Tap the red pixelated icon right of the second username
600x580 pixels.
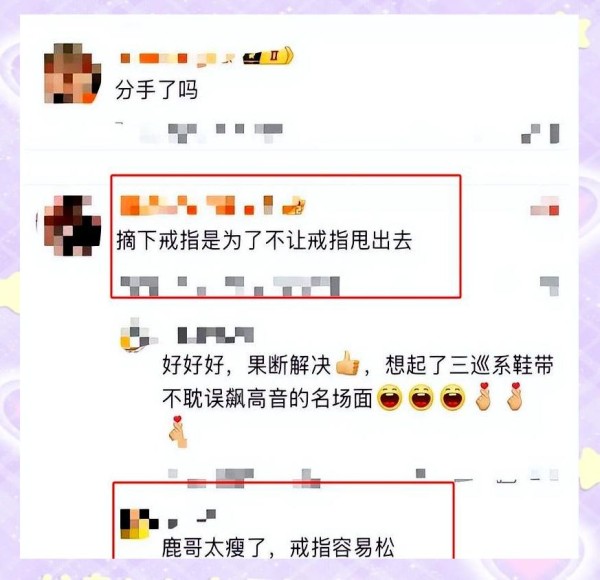tap(545, 206)
